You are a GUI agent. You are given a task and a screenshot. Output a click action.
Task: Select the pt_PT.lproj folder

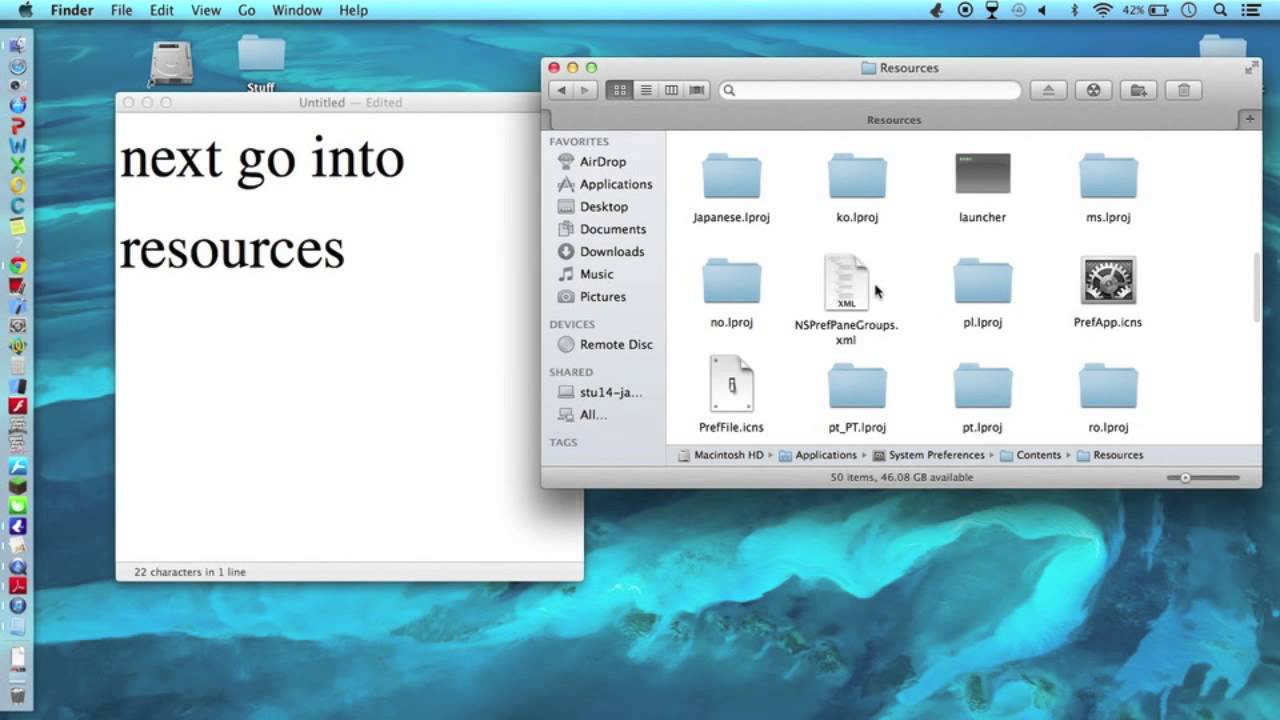[857, 398]
